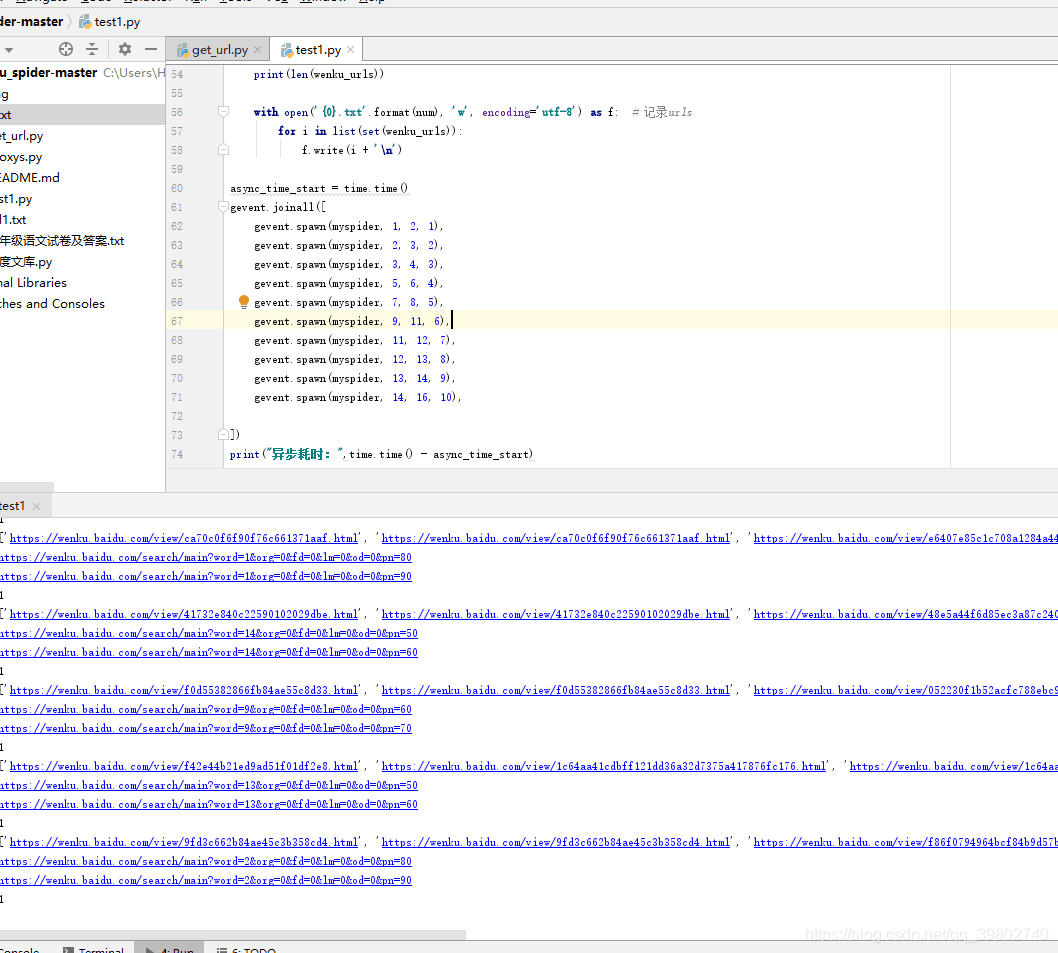
Task: Open the view link f42e44b21ed9ad51f01df2e8.html
Action: (x=184, y=767)
